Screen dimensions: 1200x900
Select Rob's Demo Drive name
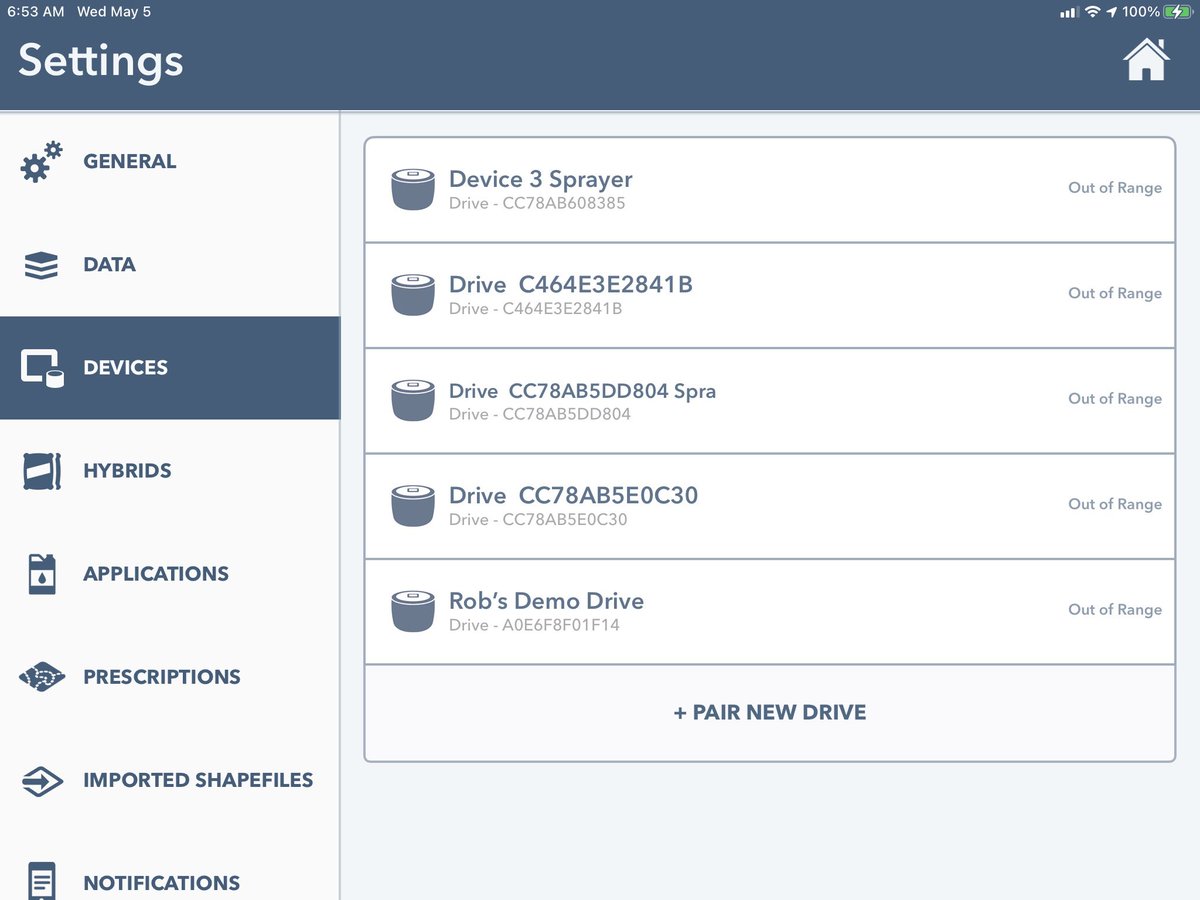click(x=546, y=601)
